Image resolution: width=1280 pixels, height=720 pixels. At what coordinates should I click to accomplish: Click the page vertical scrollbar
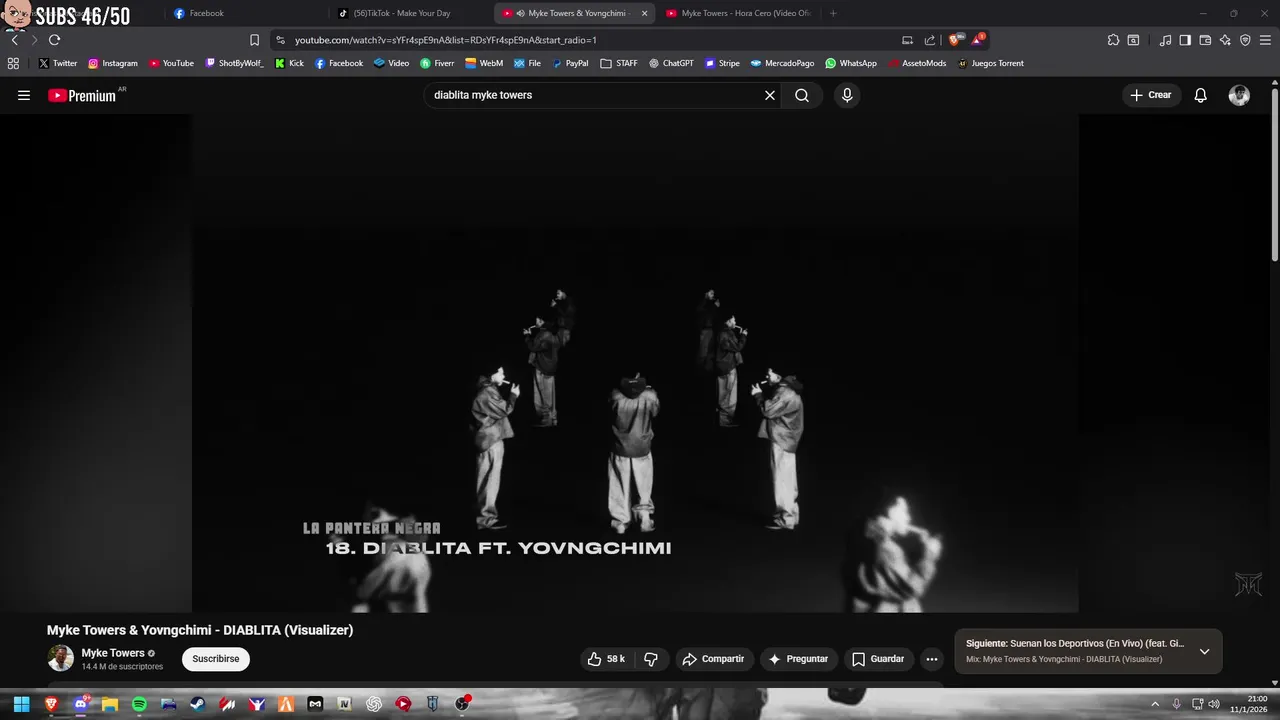(1274, 175)
